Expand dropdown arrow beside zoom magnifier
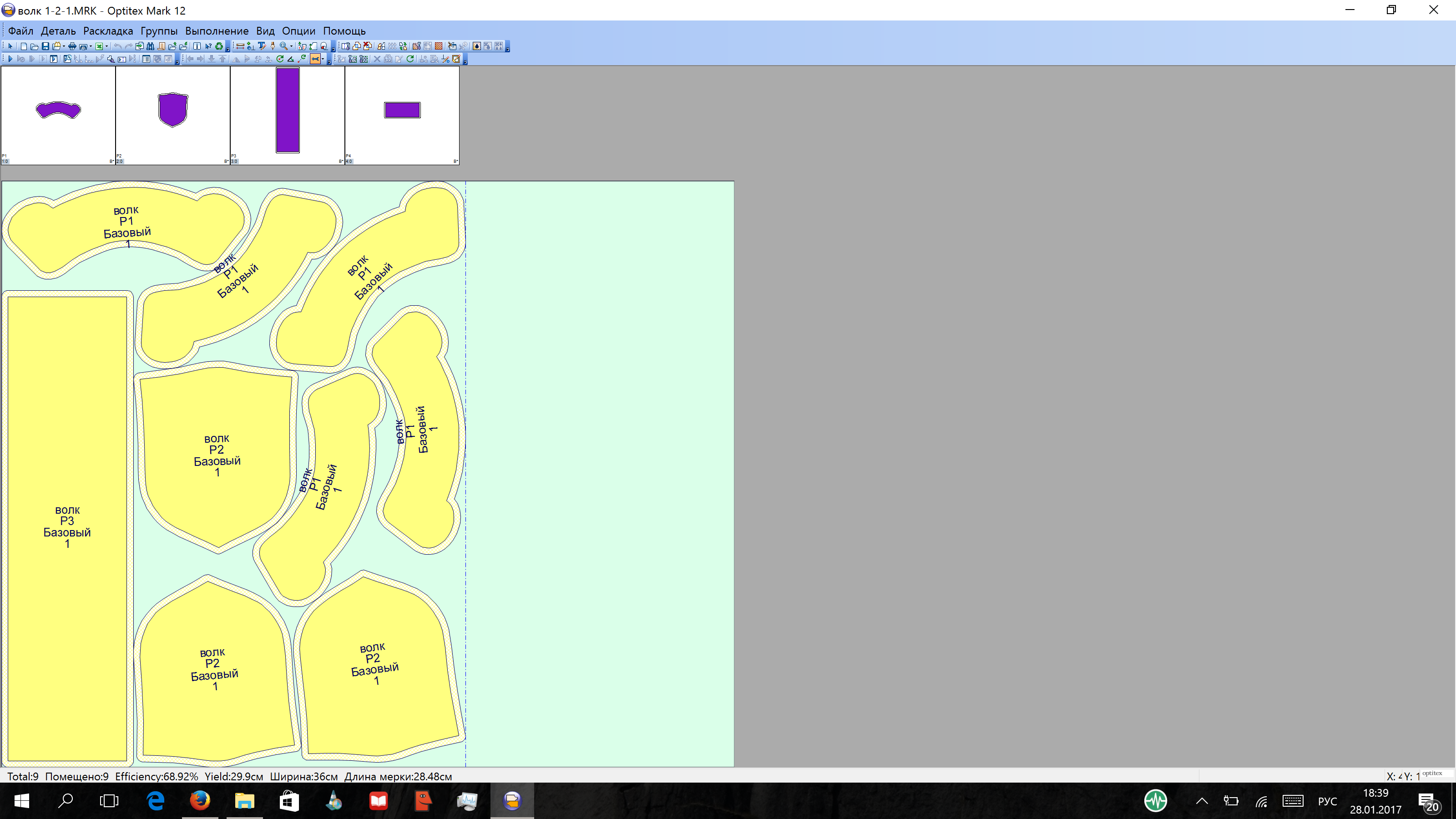1456x819 pixels. click(292, 46)
